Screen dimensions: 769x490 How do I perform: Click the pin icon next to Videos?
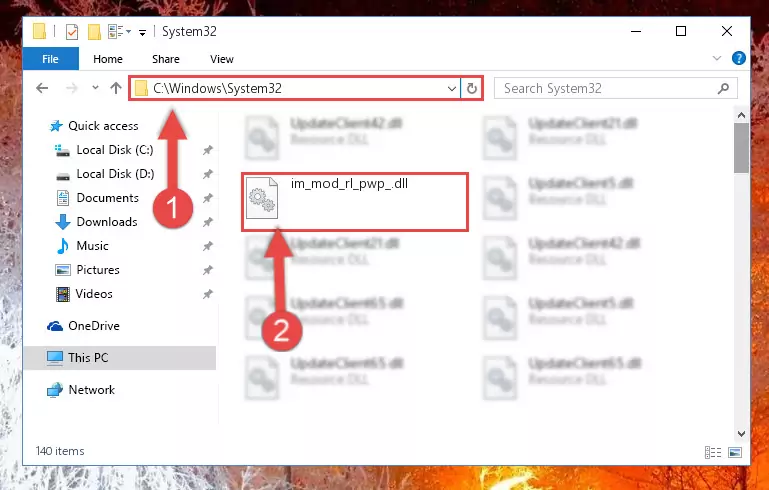pos(208,294)
